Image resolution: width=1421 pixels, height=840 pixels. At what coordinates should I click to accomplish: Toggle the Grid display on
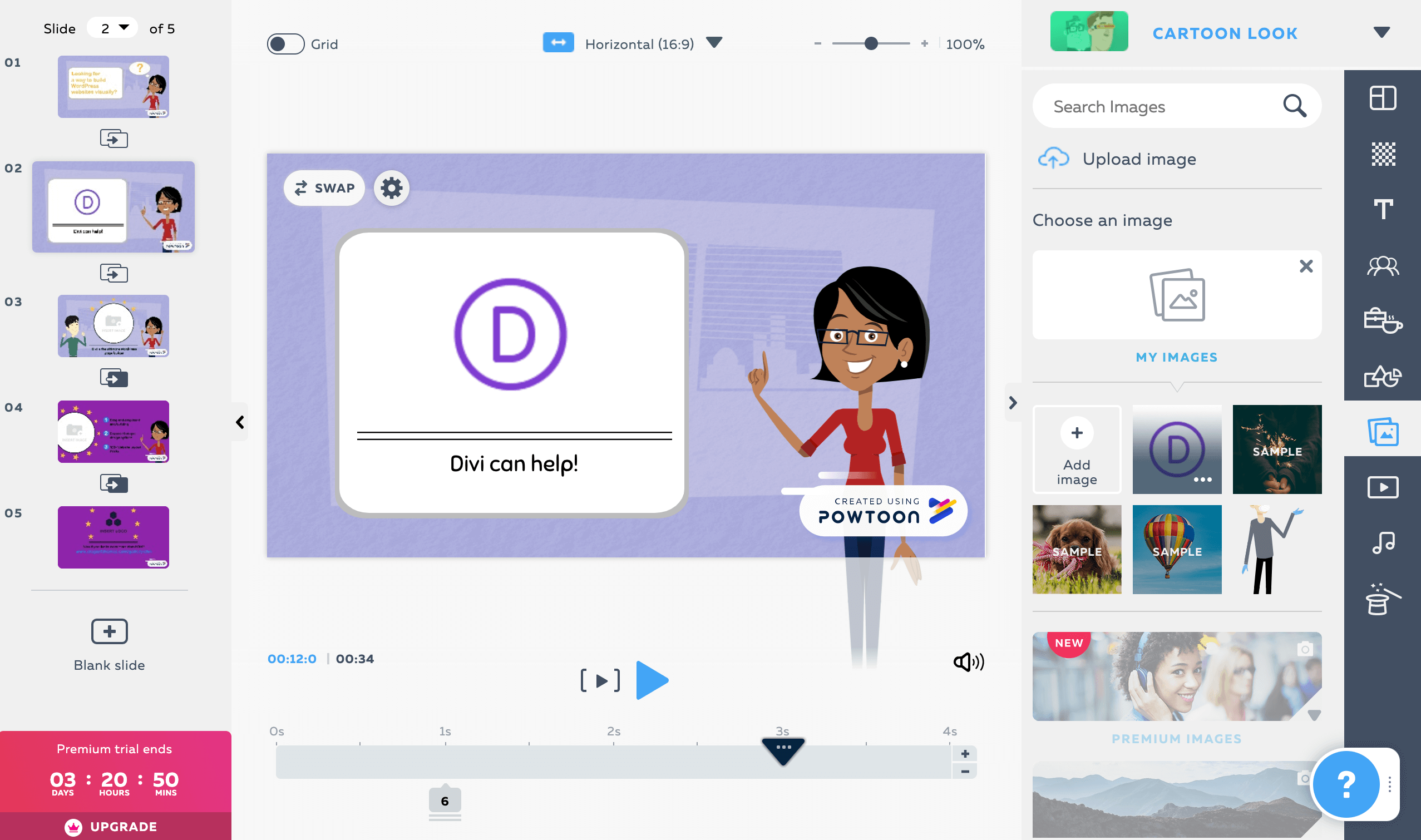coord(286,43)
